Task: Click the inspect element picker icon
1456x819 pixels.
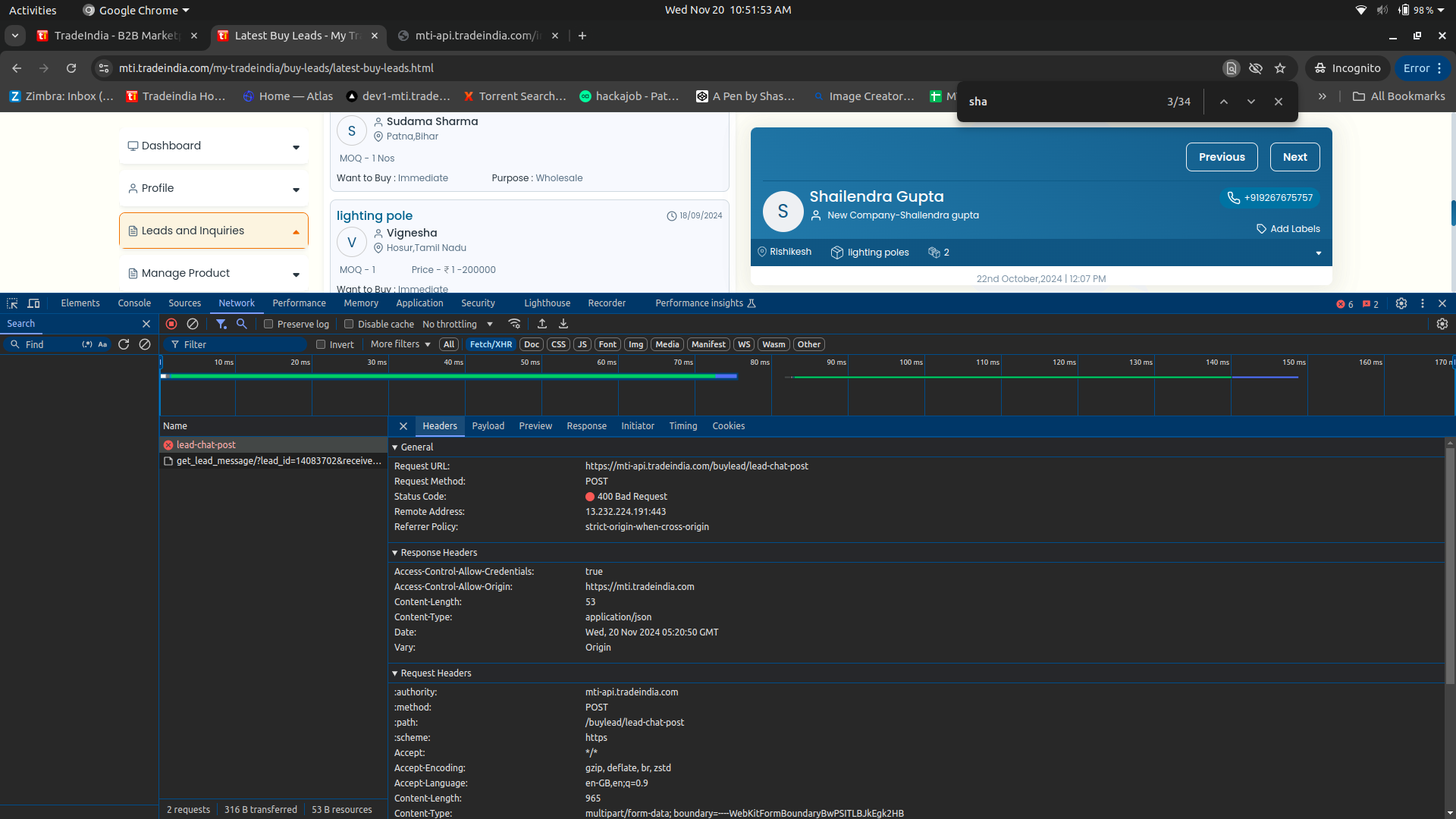Action: pyautogui.click(x=12, y=303)
